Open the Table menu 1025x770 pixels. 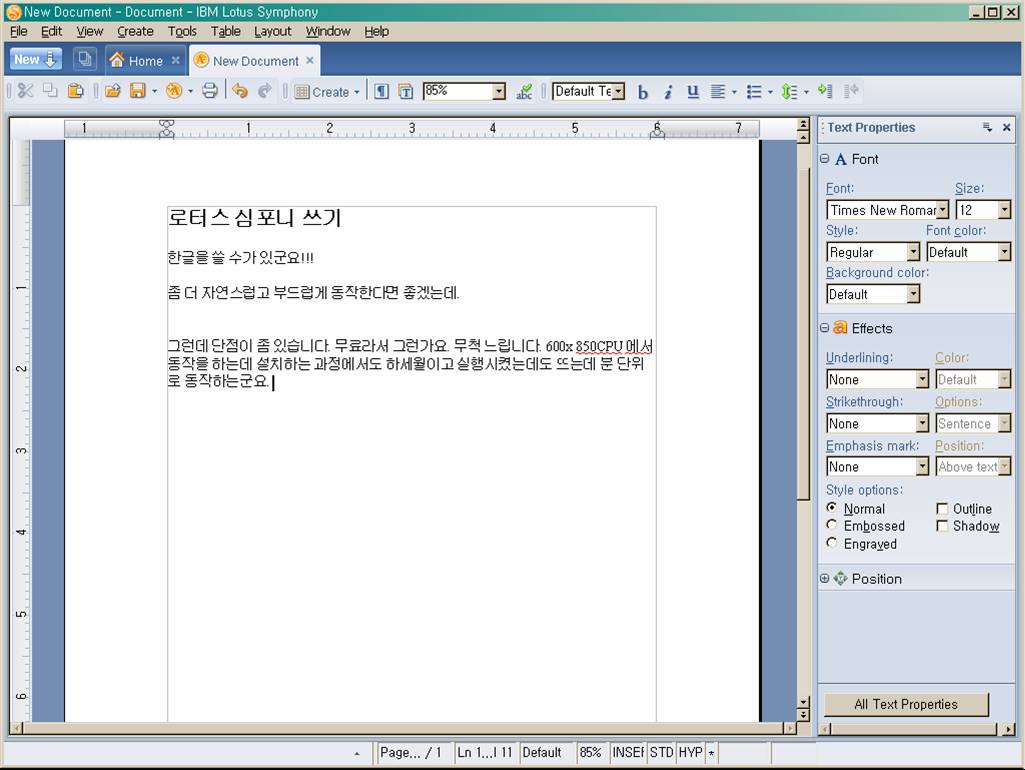pyautogui.click(x=226, y=31)
